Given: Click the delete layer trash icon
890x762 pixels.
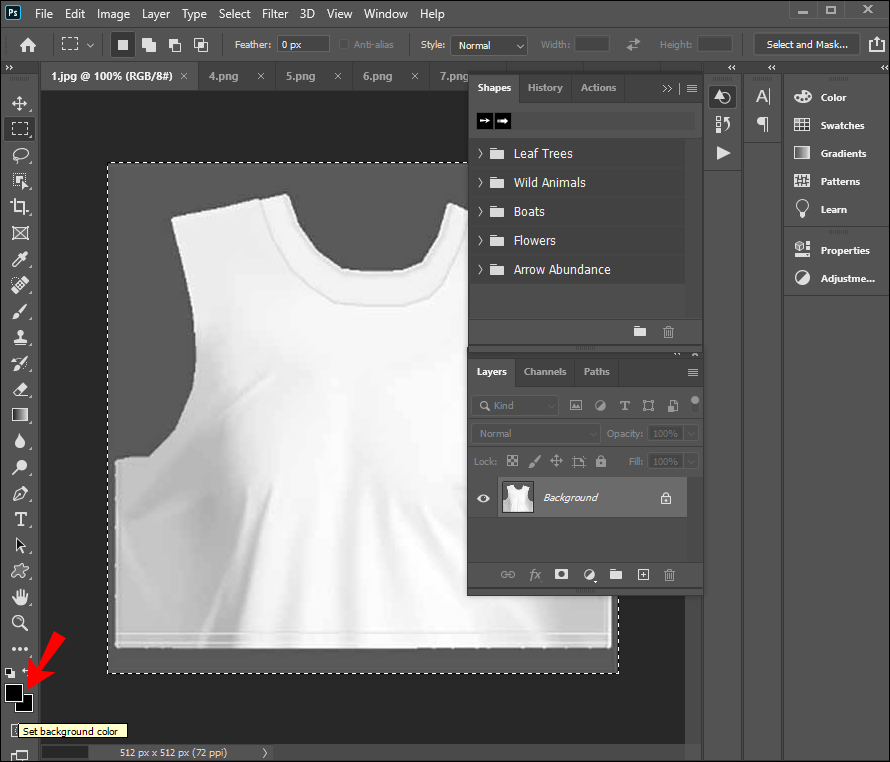Looking at the screenshot, I should pyautogui.click(x=670, y=575).
